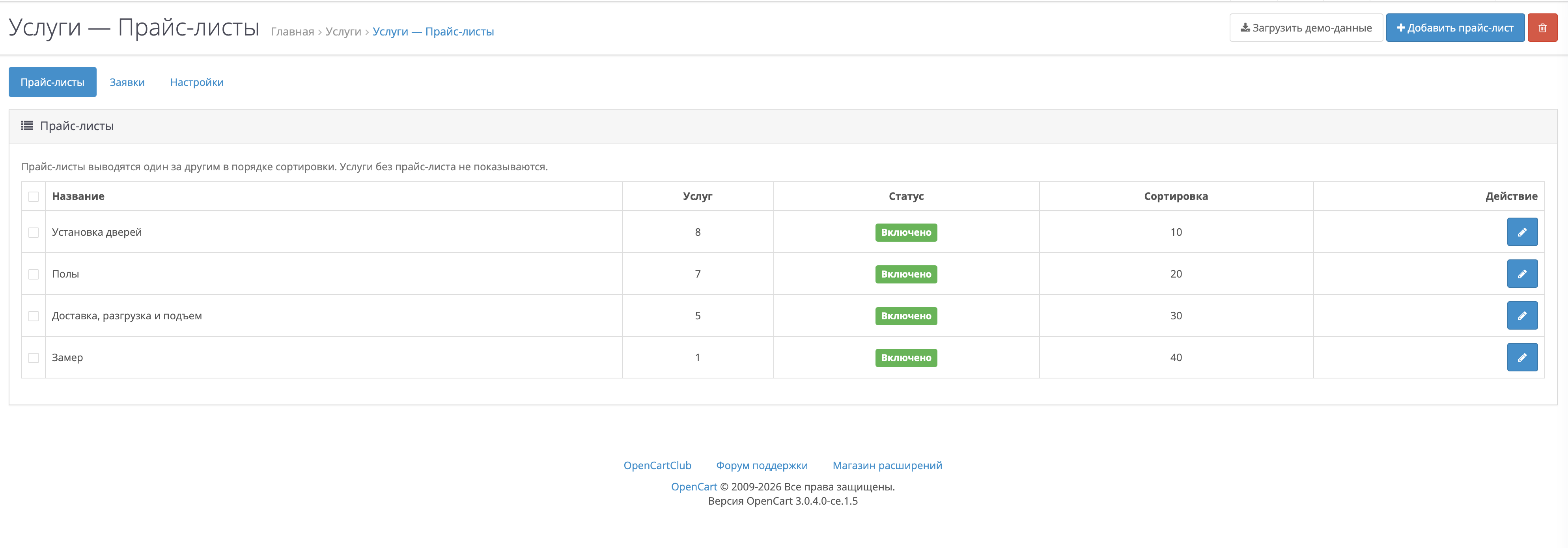Click the Загрузить демо-данные download button

click(x=1306, y=28)
